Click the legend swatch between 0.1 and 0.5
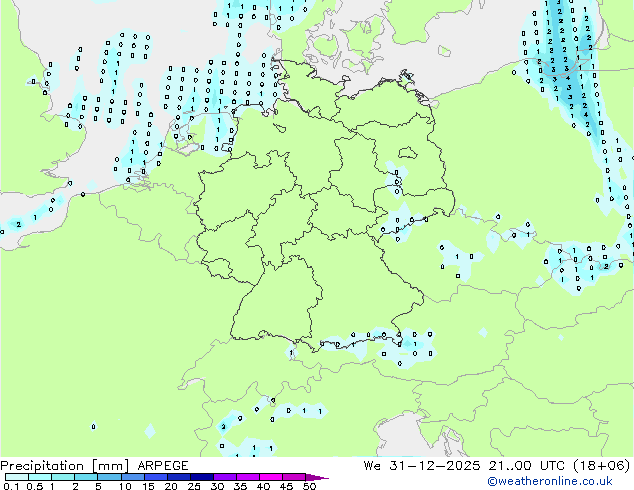Image resolution: width=634 pixels, height=490 pixels. (x=17, y=477)
